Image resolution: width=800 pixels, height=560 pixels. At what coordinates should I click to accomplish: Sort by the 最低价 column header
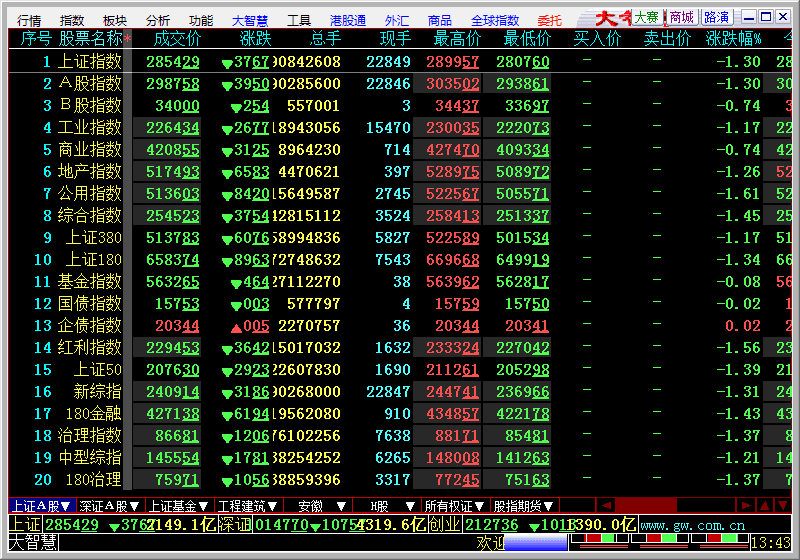[527, 38]
